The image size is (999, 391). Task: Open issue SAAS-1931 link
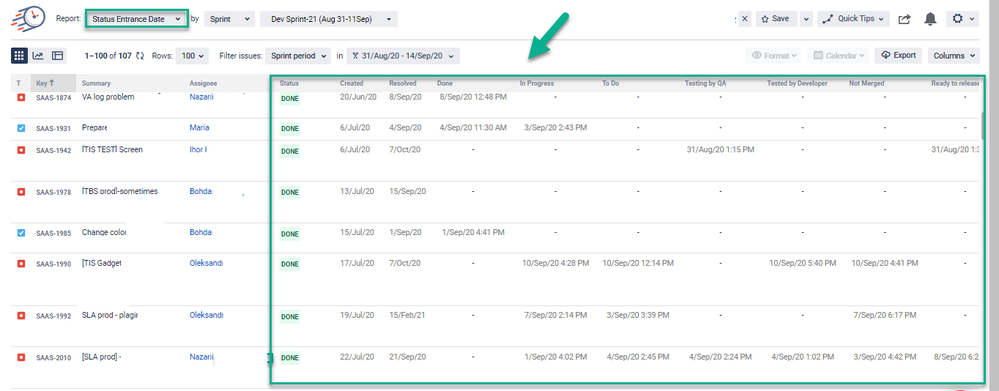coord(54,129)
